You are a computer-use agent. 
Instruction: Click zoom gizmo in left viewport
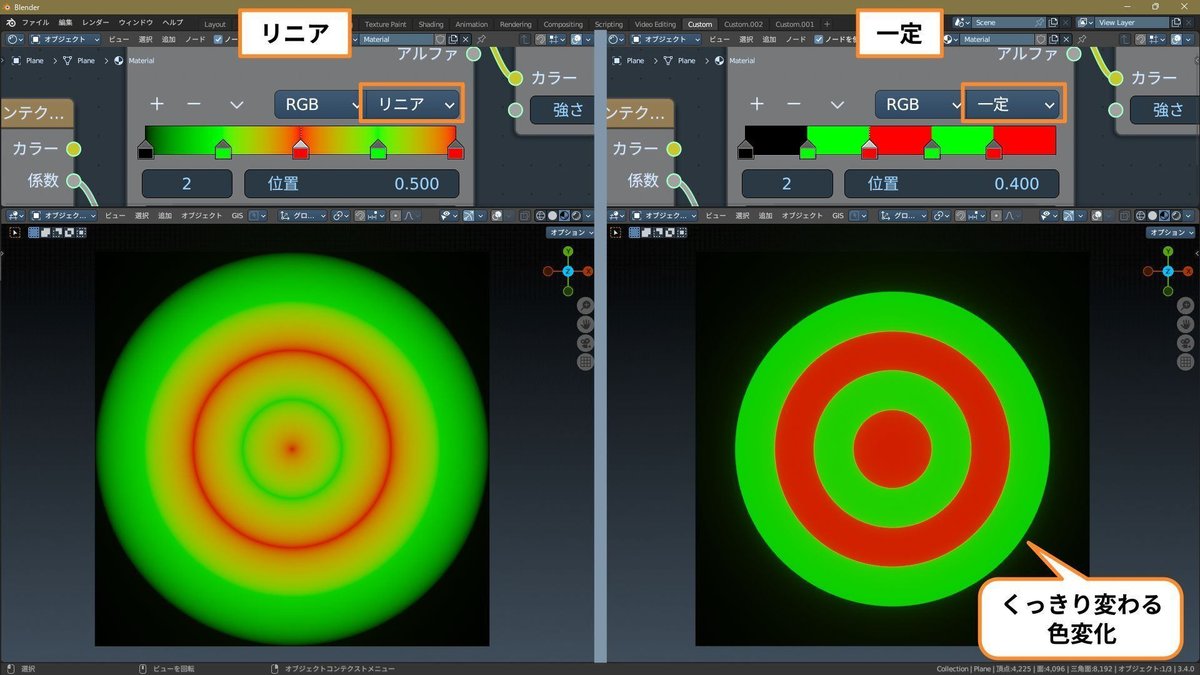click(x=585, y=306)
